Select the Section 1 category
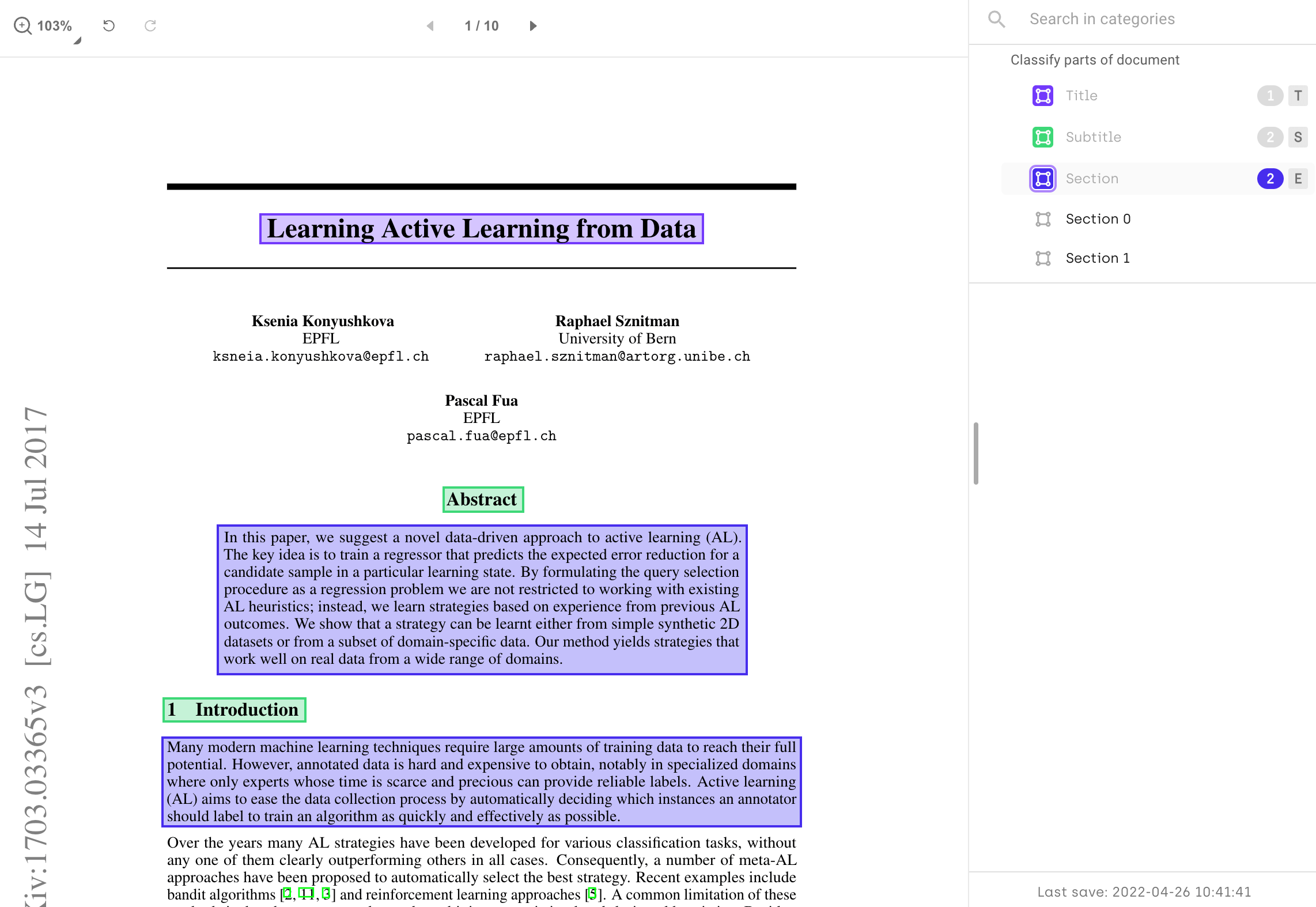The image size is (1316, 907). pos(1097,258)
